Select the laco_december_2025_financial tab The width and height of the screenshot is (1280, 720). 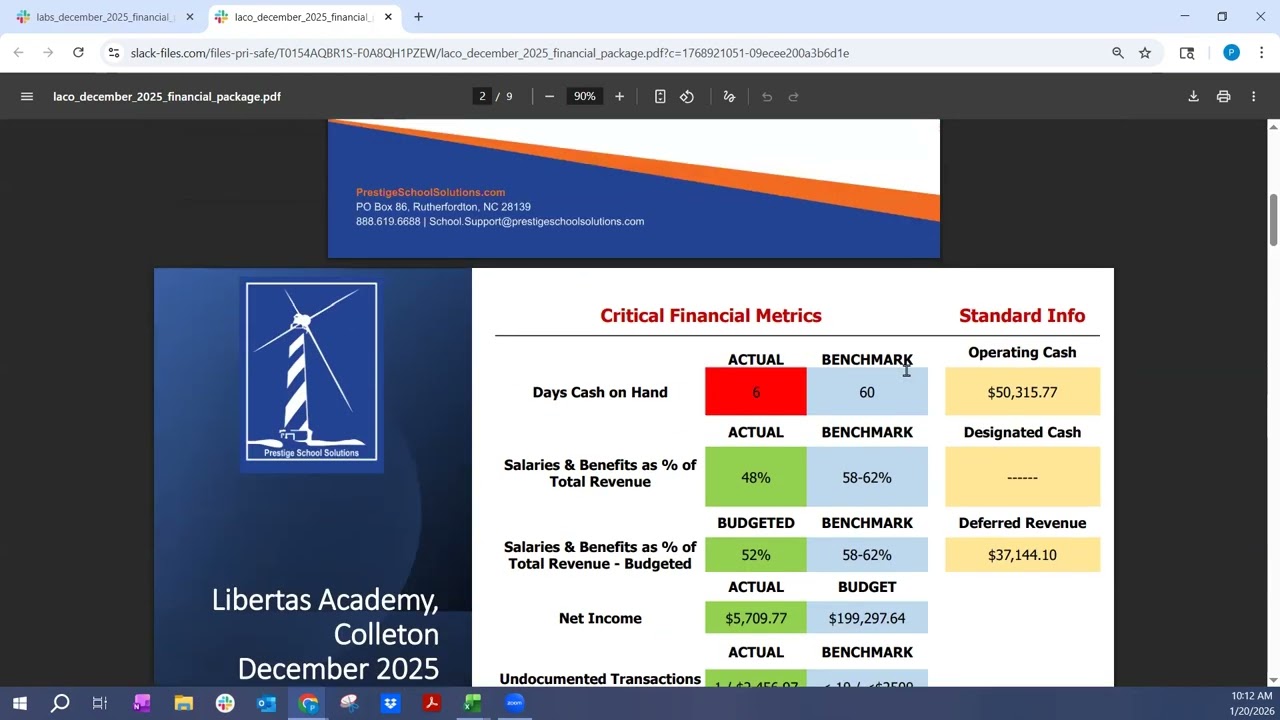click(303, 17)
